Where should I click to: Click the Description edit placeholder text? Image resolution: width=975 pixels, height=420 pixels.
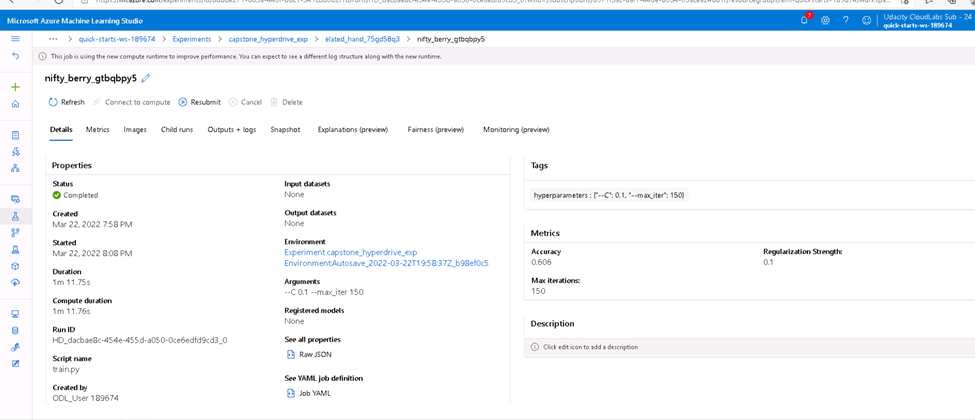tap(590, 347)
